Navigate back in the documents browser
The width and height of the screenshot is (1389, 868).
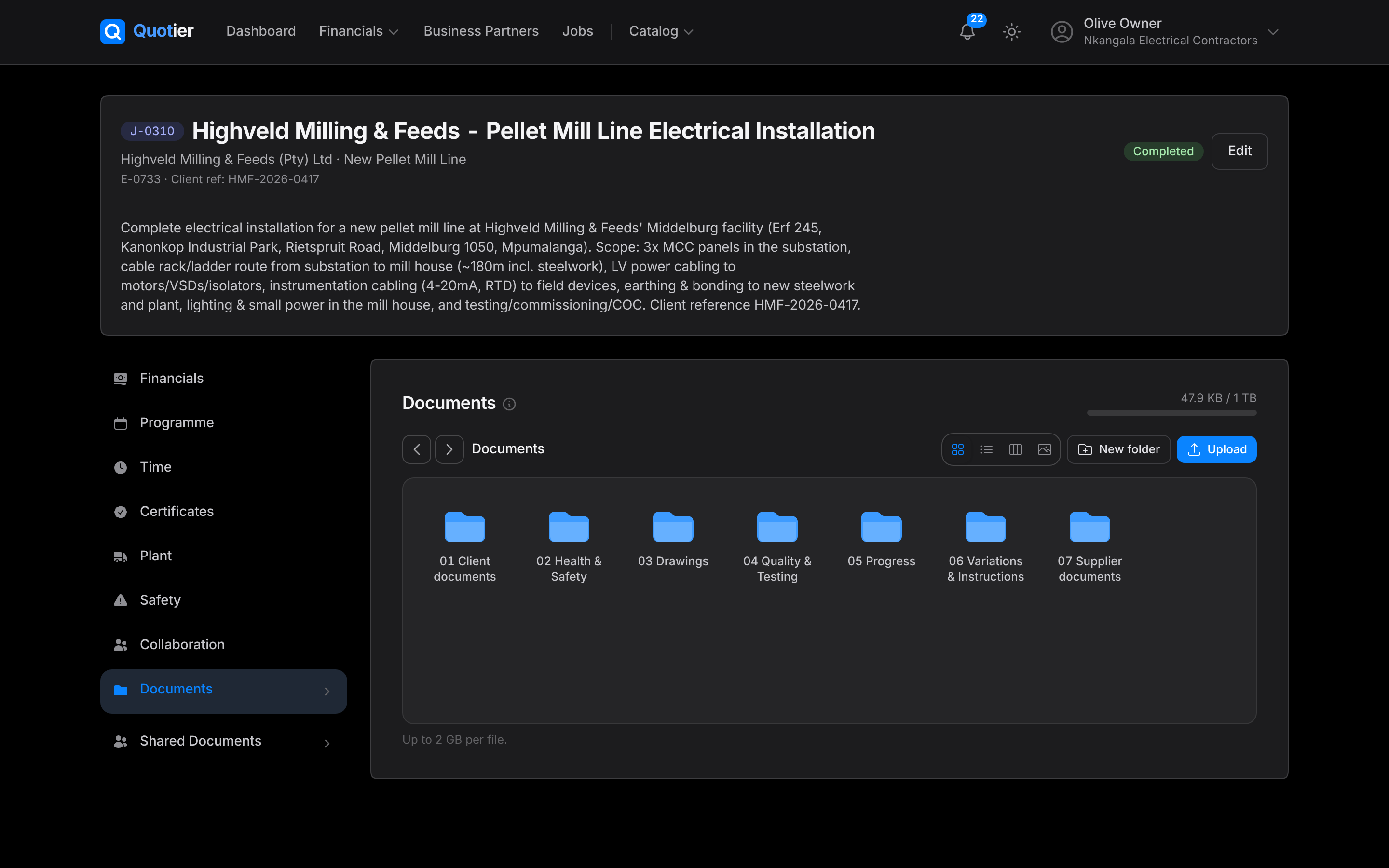[417, 449]
